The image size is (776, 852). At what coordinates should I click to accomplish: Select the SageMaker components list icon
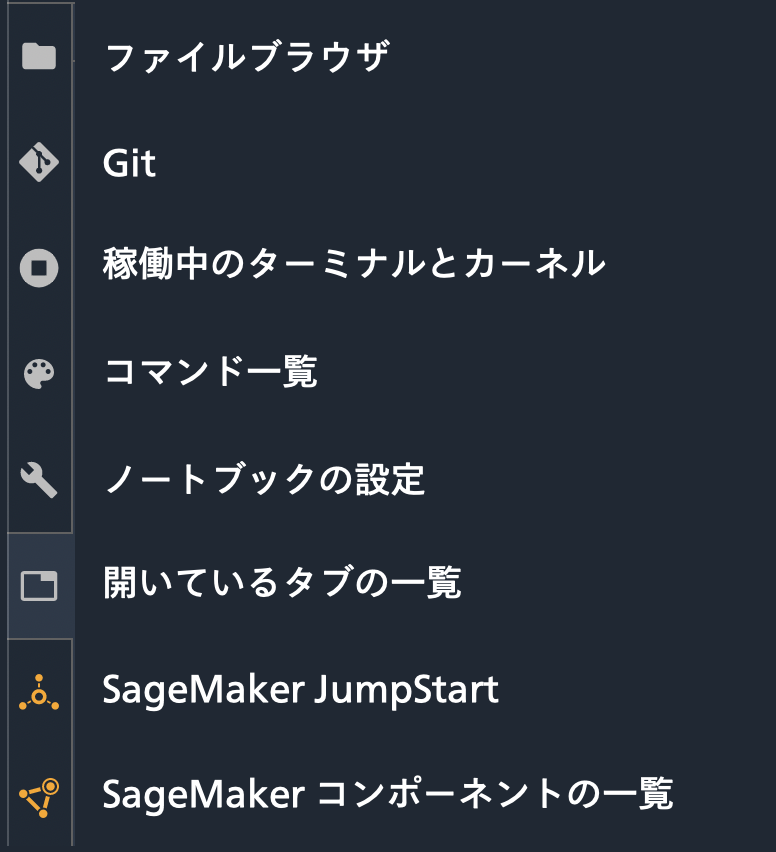tap(40, 796)
